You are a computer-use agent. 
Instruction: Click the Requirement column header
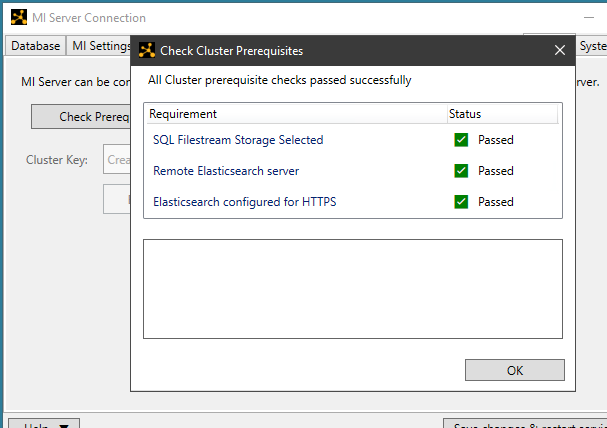point(295,114)
